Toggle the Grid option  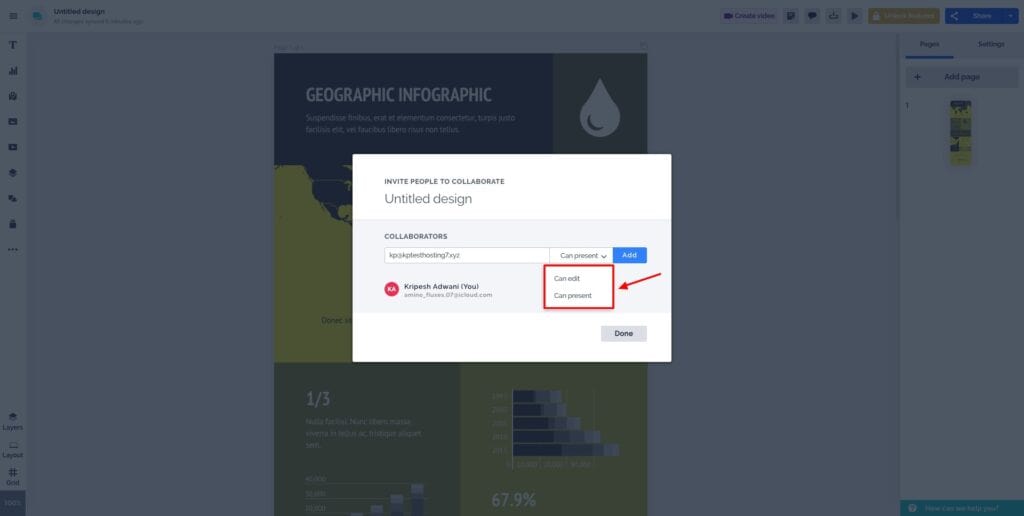[13, 476]
